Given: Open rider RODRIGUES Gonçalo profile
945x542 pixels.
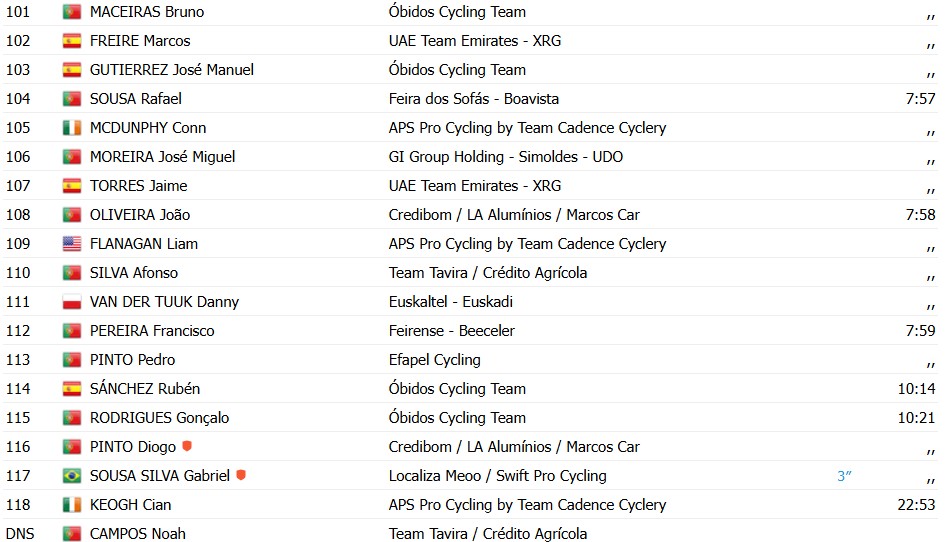Looking at the screenshot, I should tap(160, 418).
